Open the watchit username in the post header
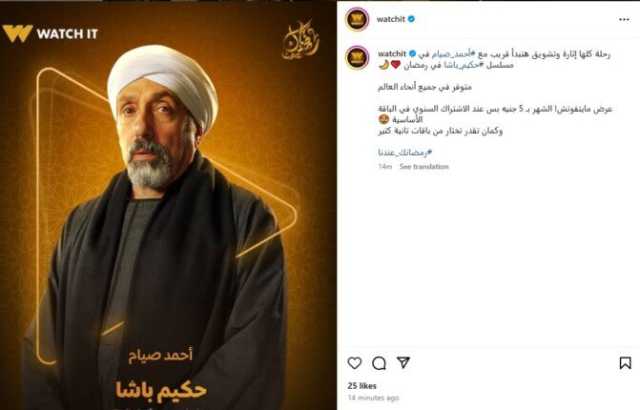Viewport: 640px width, 410px height. [x=391, y=19]
